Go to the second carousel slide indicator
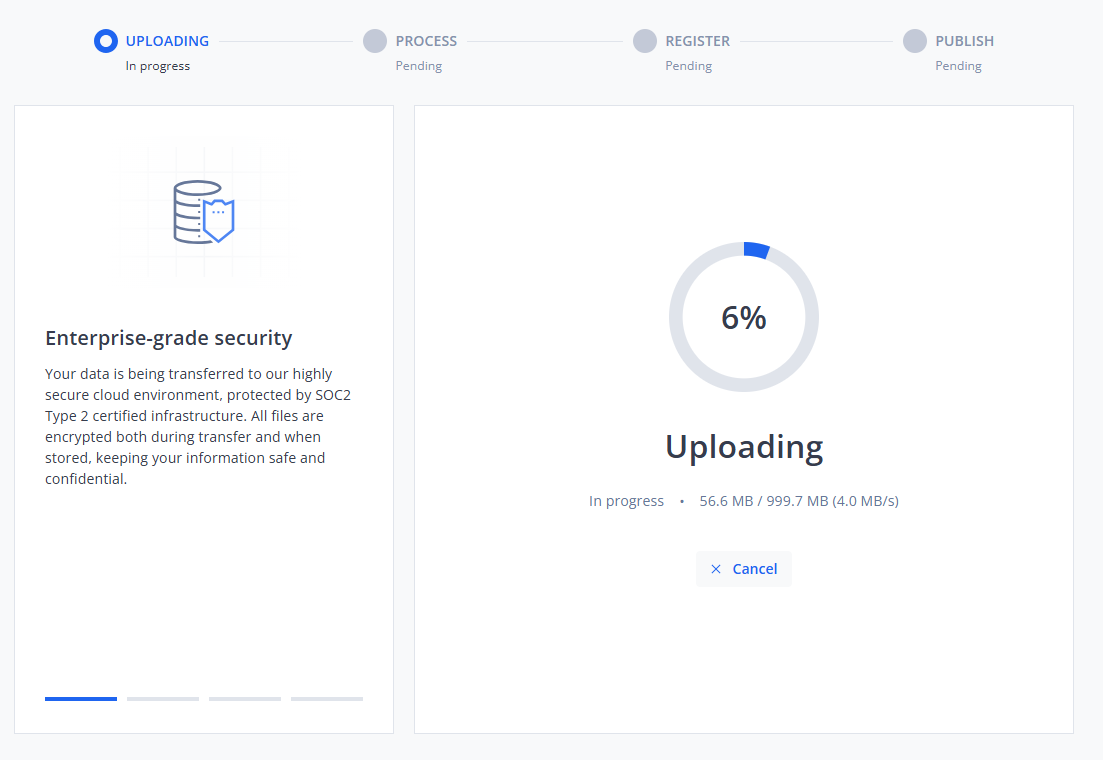The width and height of the screenshot is (1103, 760). 163,698
